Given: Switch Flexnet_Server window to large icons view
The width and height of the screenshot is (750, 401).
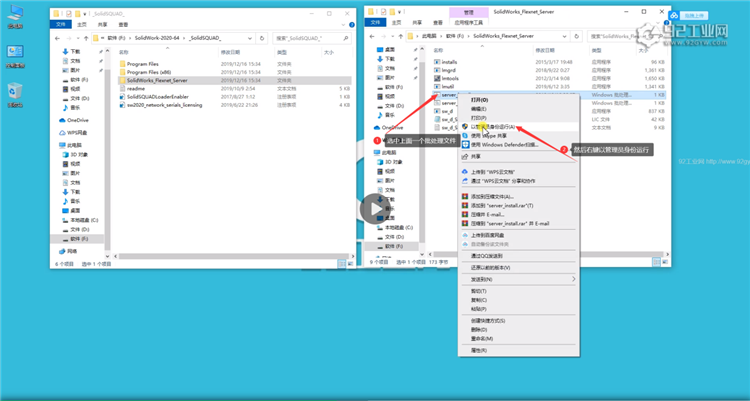Looking at the screenshot, I should click(664, 262).
